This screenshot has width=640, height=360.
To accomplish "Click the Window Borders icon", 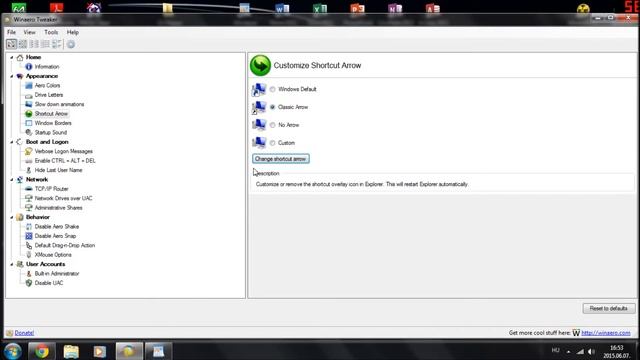I will tap(29, 123).
